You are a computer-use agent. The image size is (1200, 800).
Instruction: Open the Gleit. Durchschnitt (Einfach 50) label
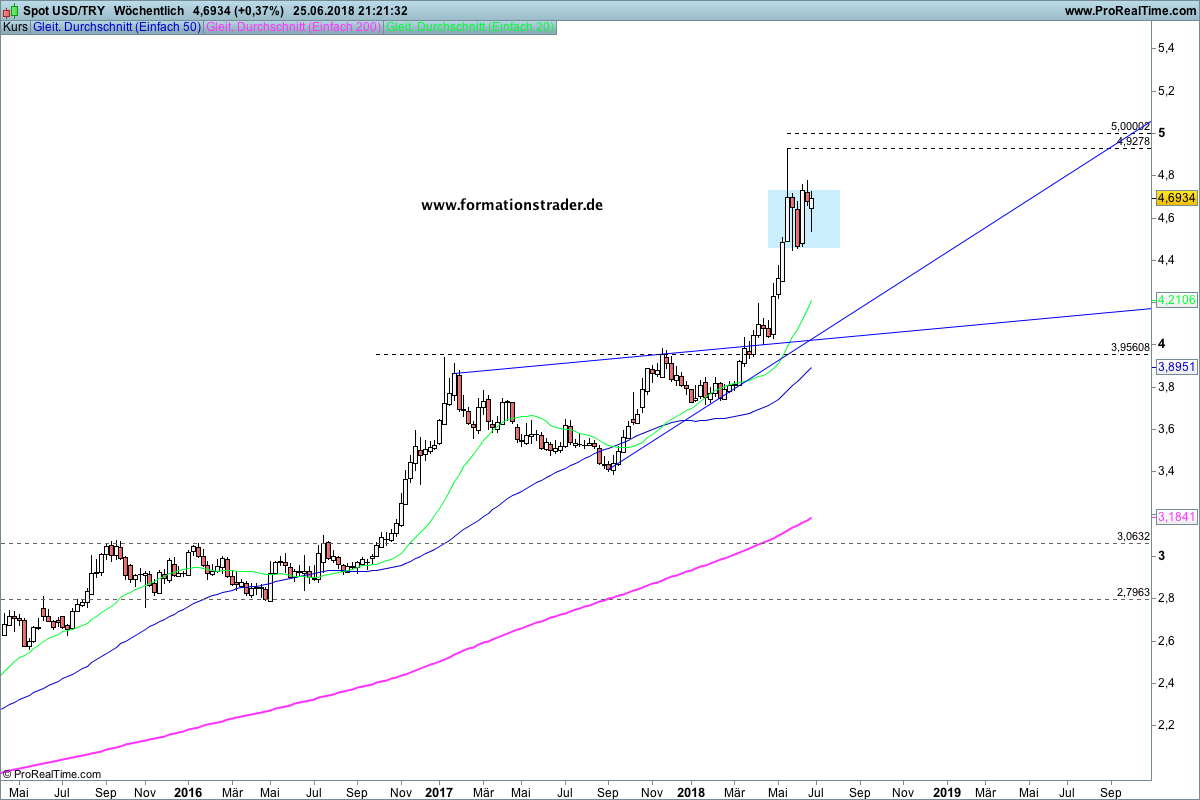(117, 27)
